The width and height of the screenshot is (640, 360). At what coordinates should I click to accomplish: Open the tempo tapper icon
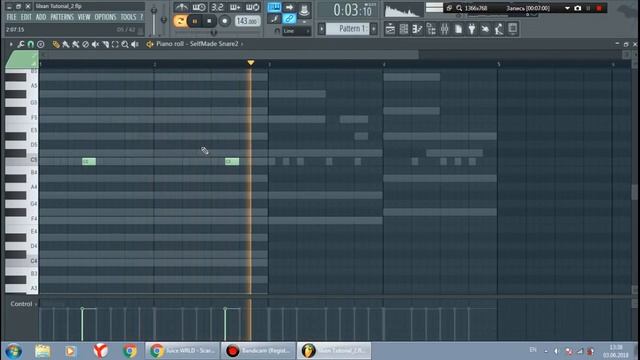tap(485, 29)
